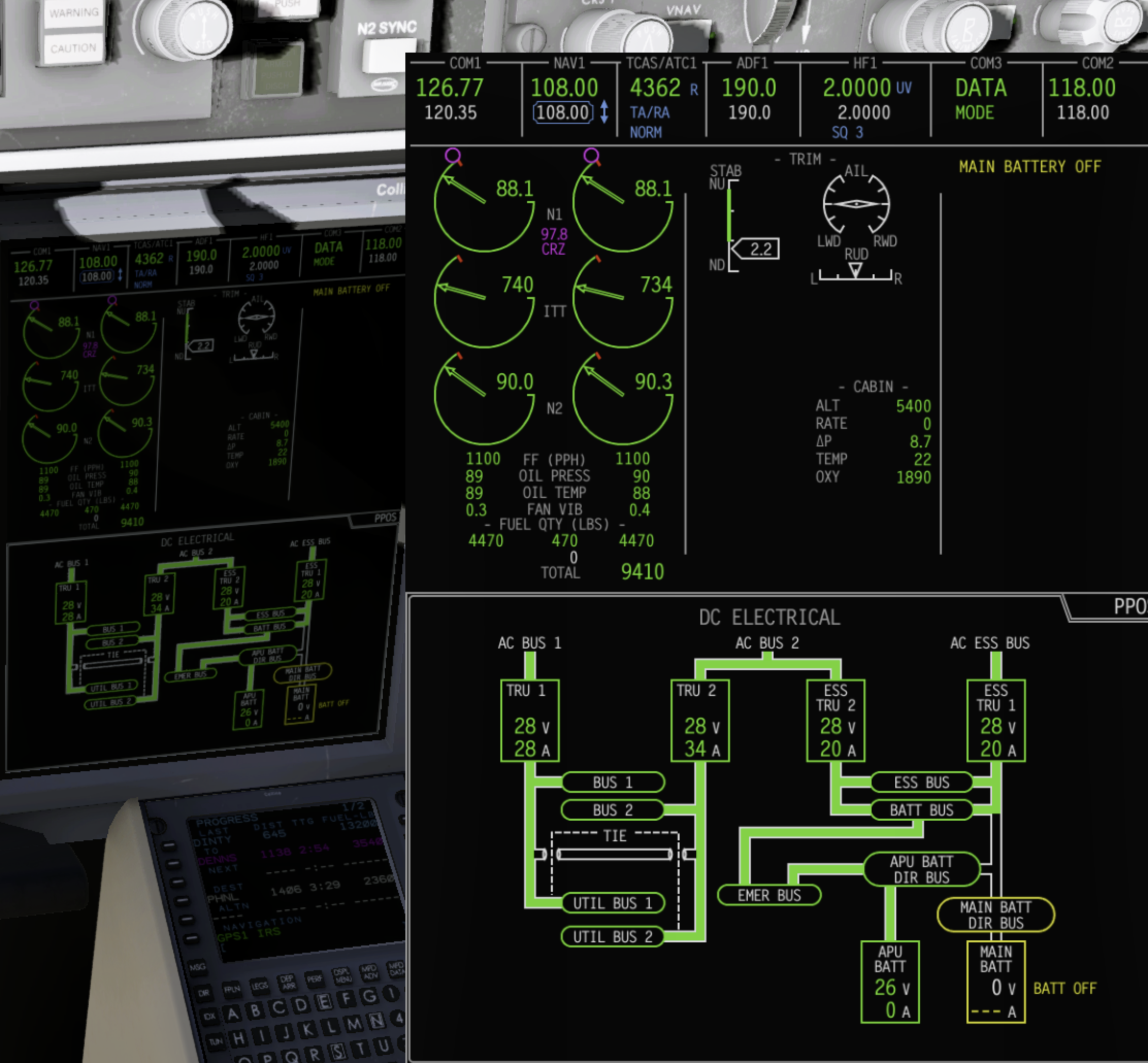The width and height of the screenshot is (1148, 1063).
Task: Select the HF1 frequency 2.0000 field
Action: pyautogui.click(x=857, y=88)
